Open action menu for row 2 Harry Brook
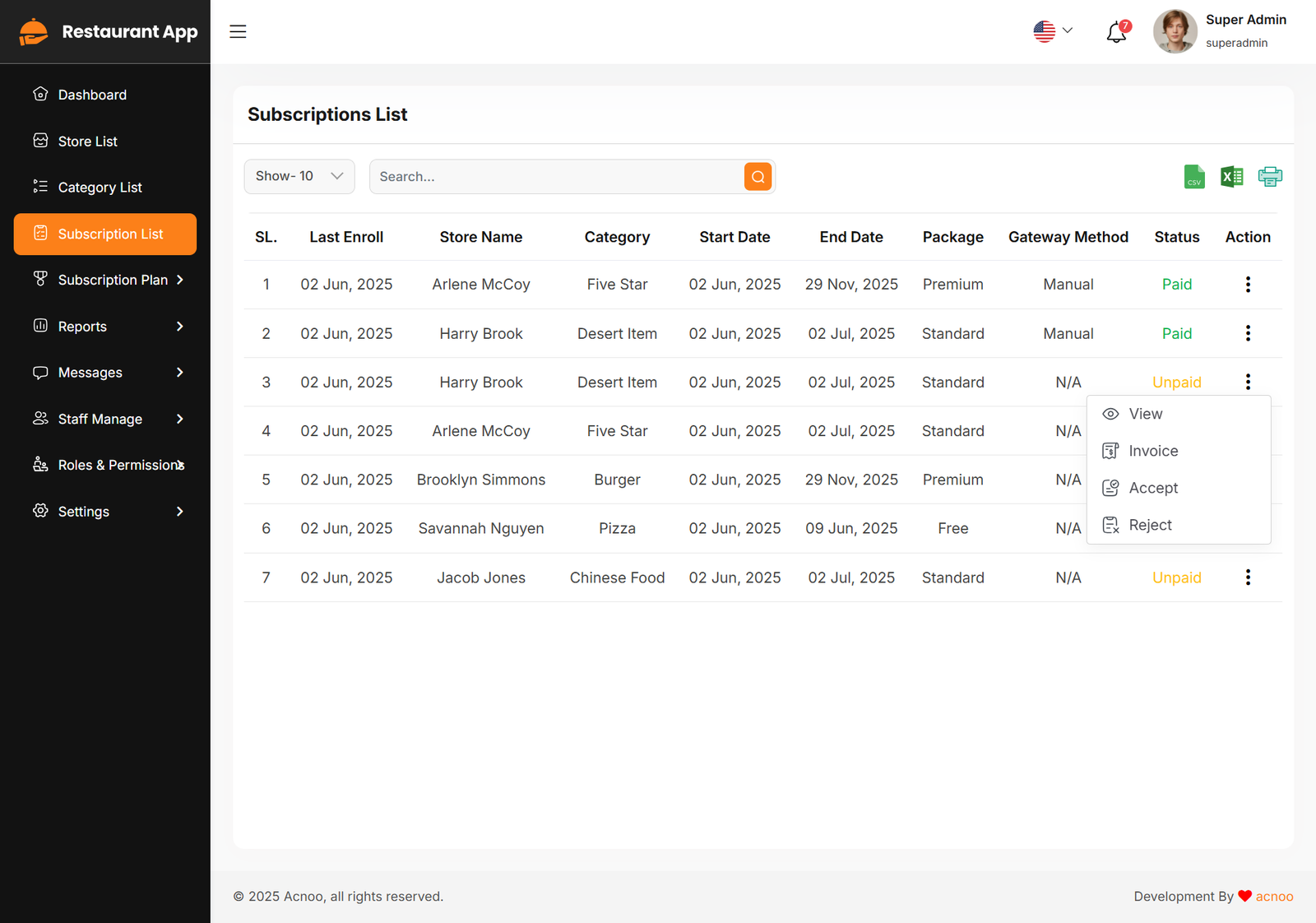Image resolution: width=1316 pixels, height=923 pixels. pos(1247,333)
